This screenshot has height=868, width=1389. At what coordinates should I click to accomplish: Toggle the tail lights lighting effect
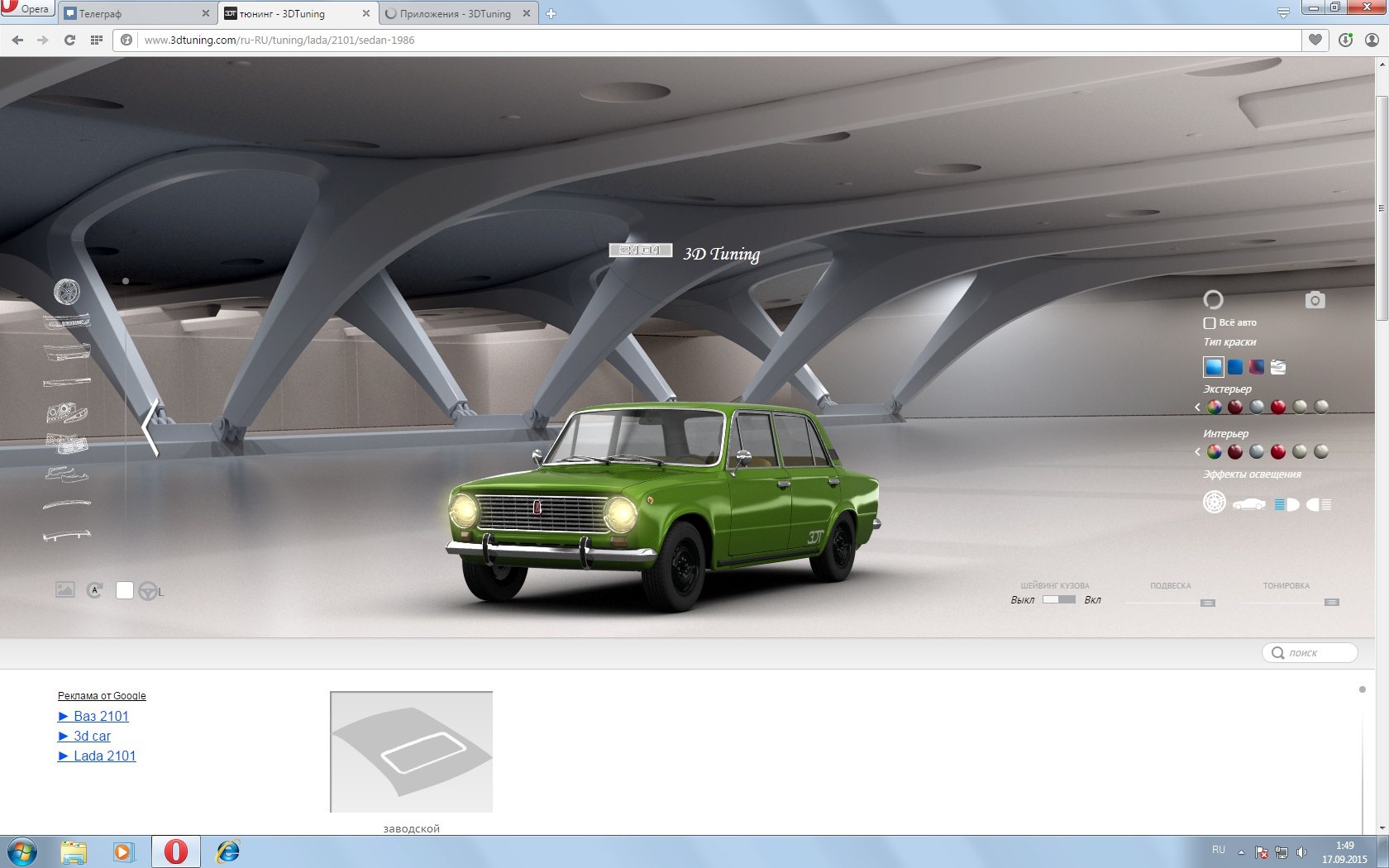coord(1319,504)
